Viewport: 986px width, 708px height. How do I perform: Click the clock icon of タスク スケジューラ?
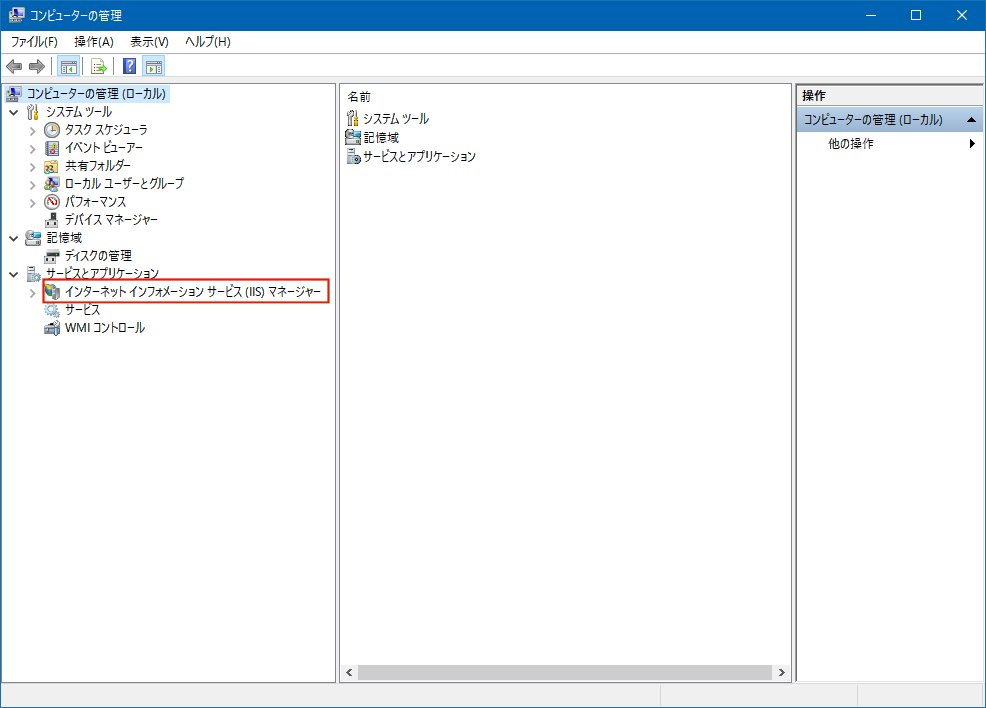point(52,130)
